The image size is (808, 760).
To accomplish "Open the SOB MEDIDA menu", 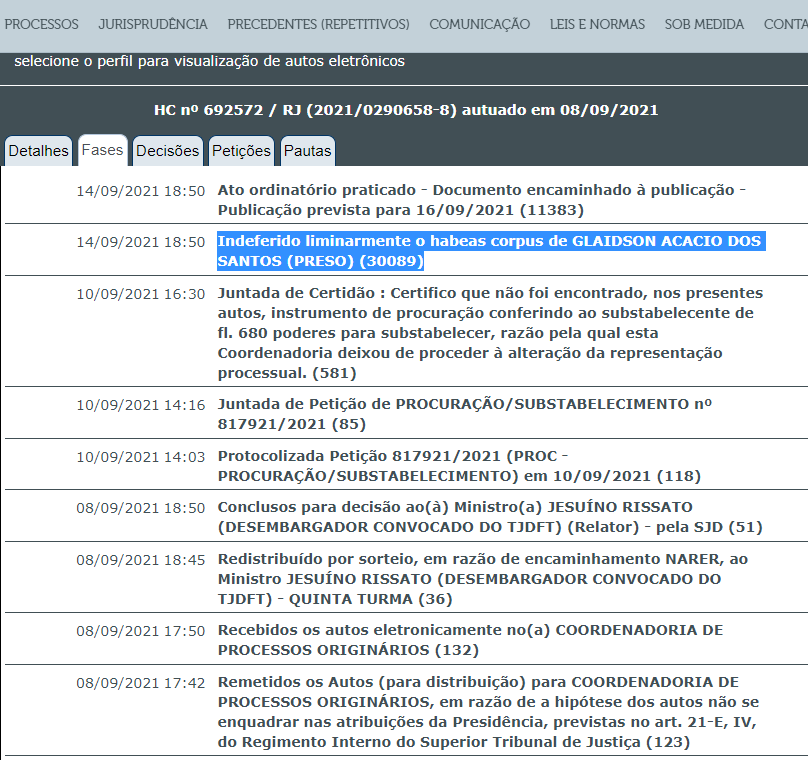I will (x=704, y=24).
